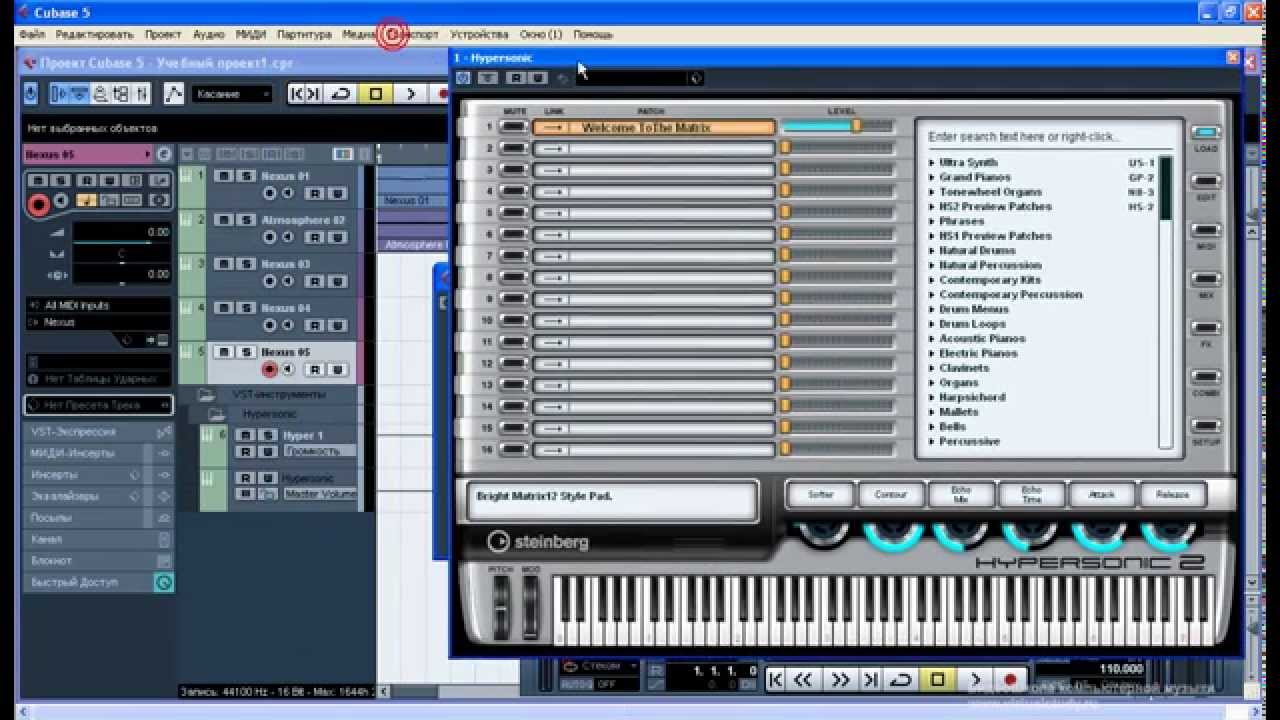Open the Устройства menu

pos(479,34)
